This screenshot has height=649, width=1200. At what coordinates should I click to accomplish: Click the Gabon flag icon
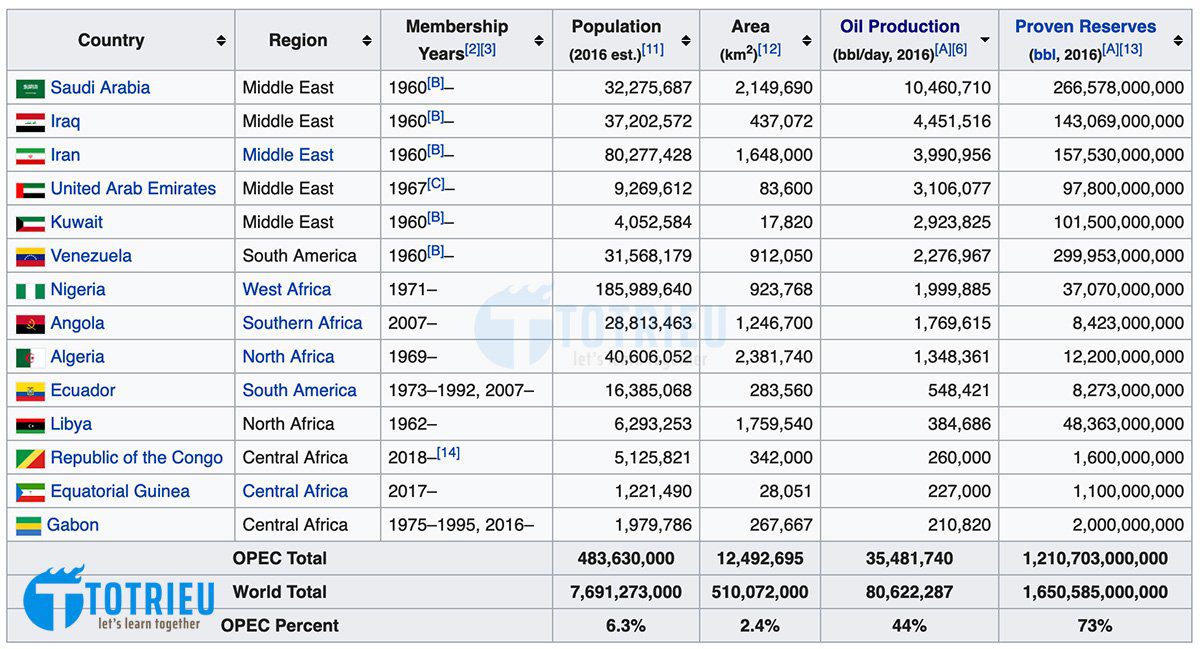[x=30, y=526]
